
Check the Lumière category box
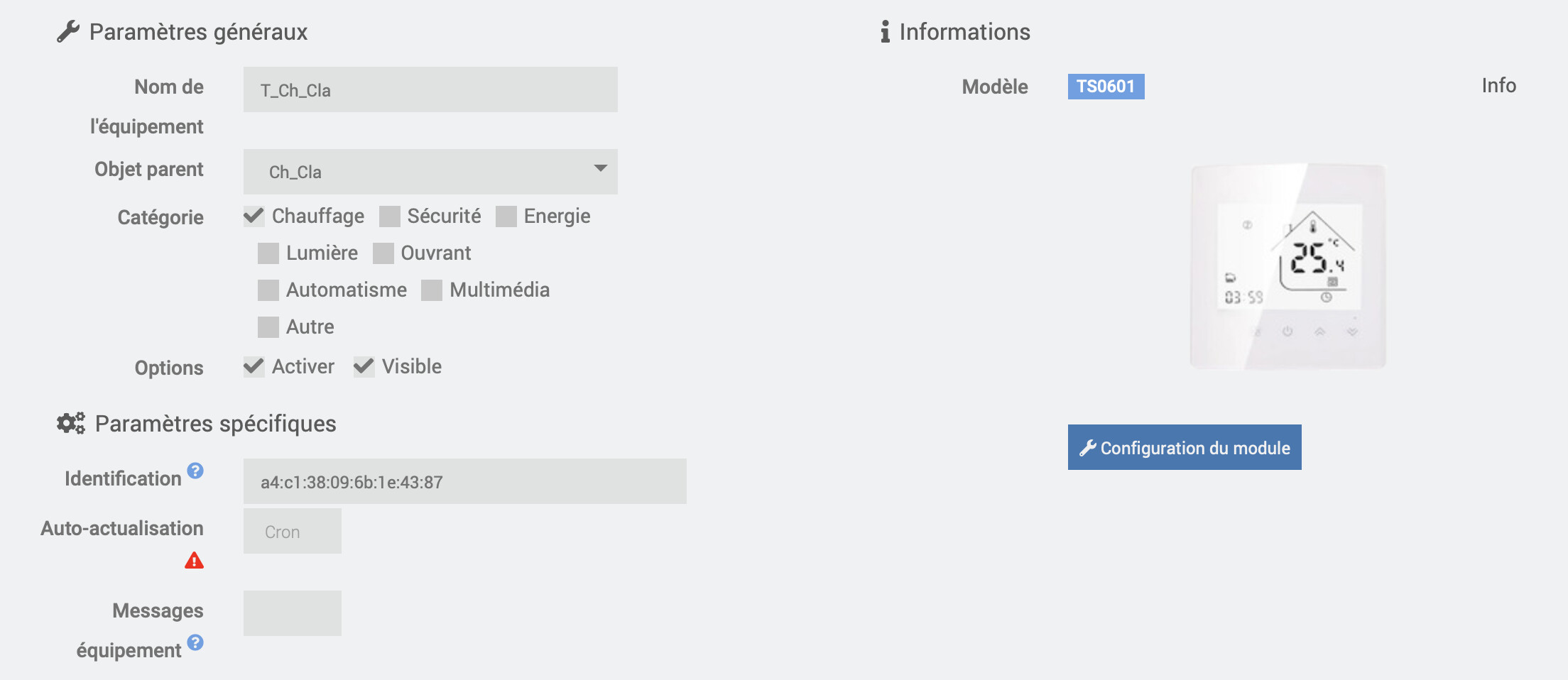click(x=268, y=253)
